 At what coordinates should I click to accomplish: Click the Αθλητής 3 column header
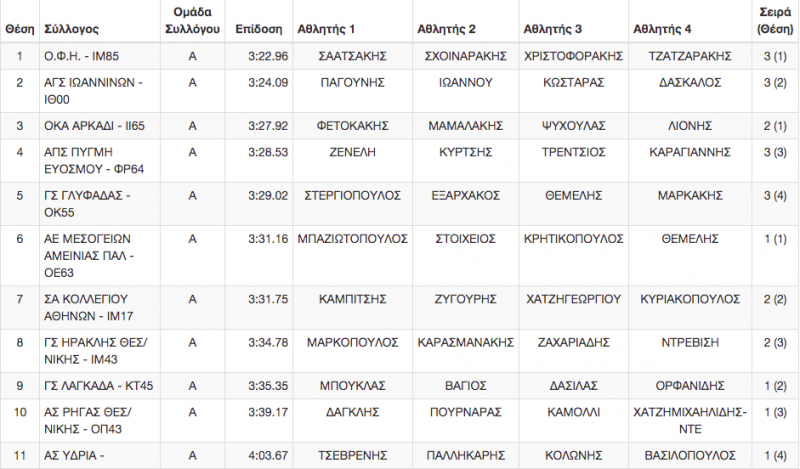(x=553, y=29)
